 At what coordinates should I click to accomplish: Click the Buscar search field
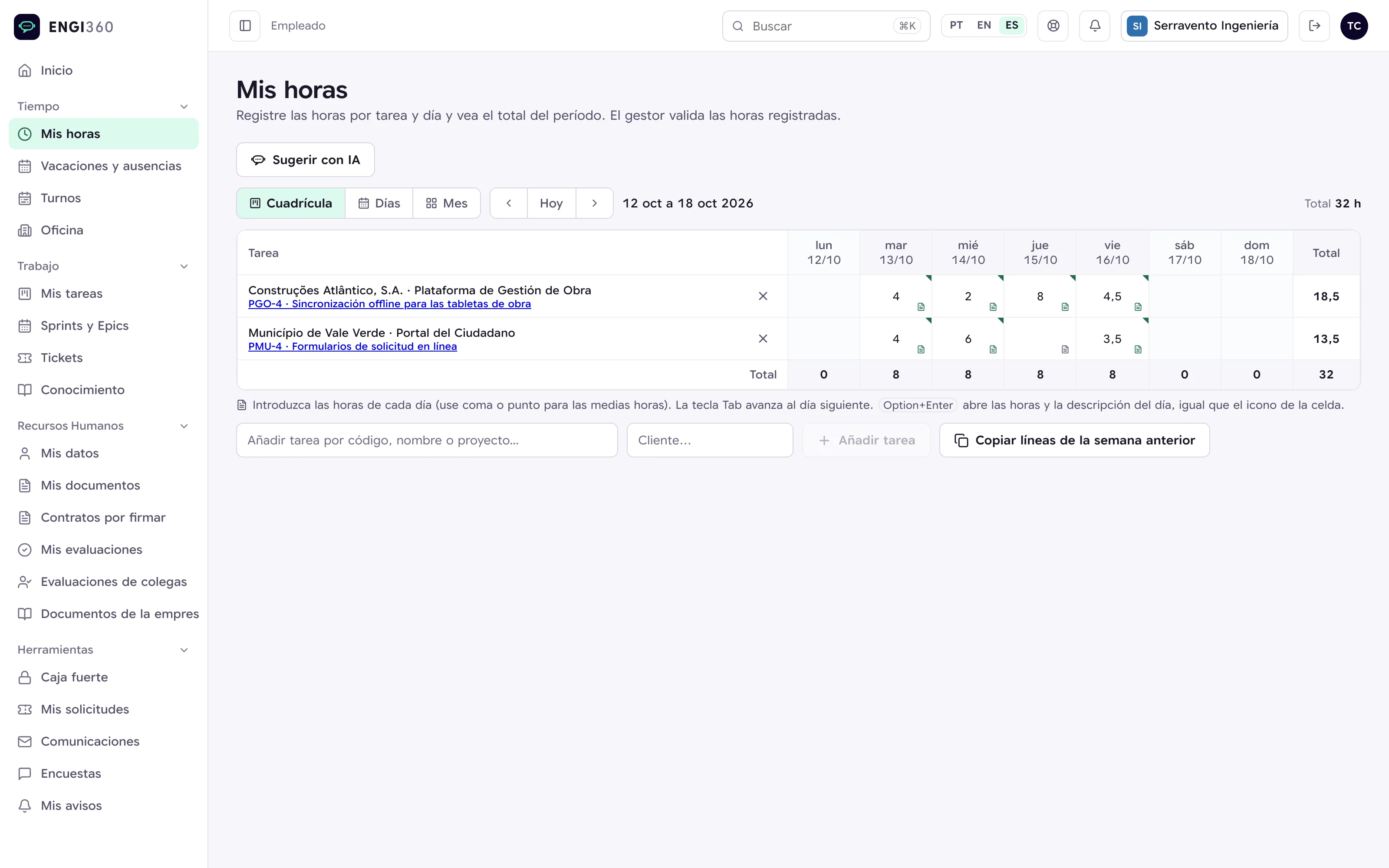point(826,26)
